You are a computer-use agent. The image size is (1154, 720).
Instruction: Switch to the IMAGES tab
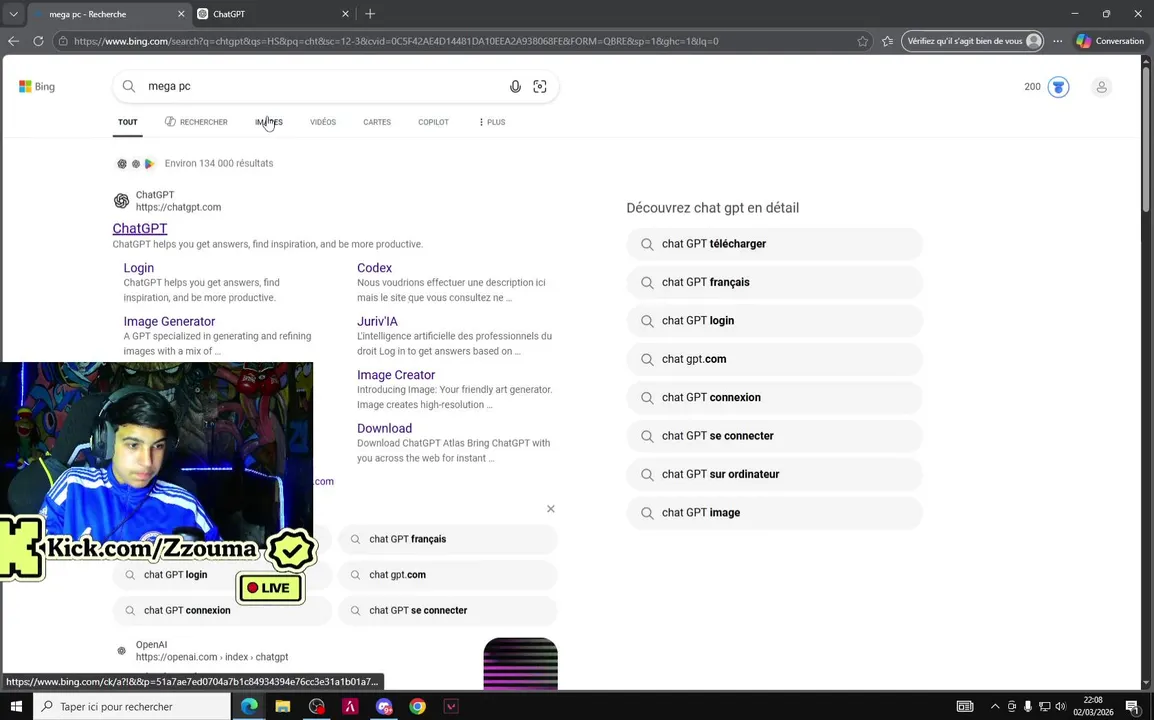point(269,122)
